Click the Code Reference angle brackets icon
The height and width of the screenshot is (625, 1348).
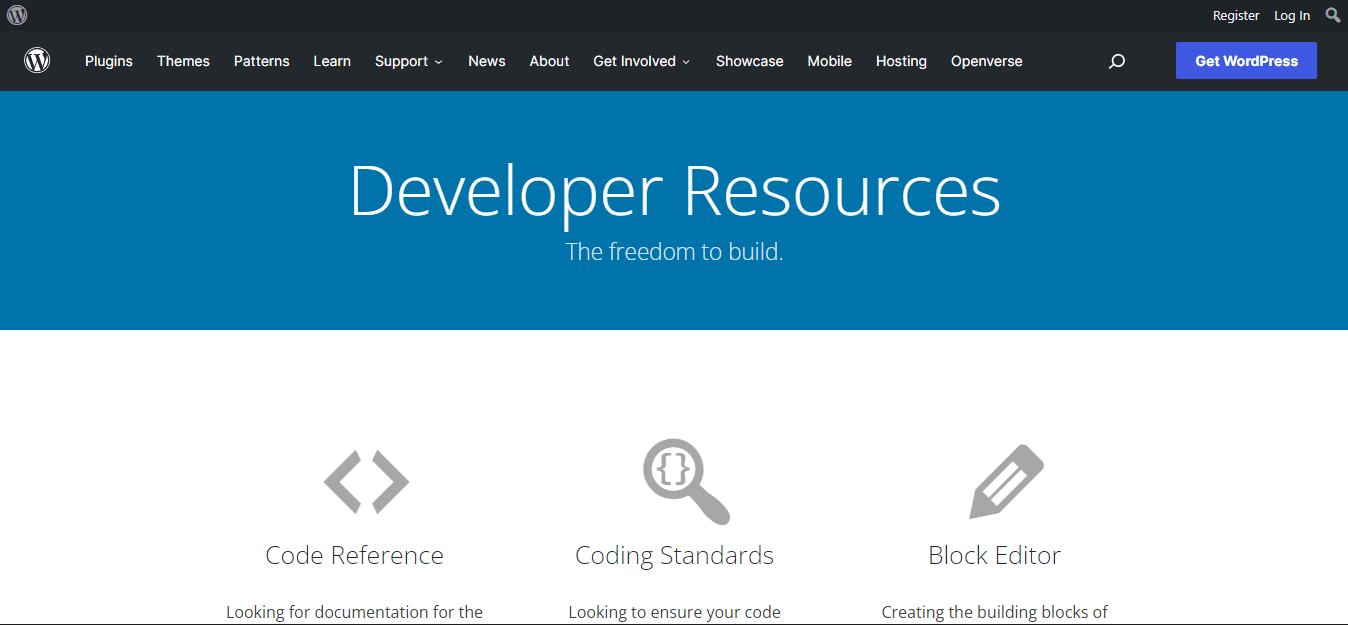point(367,482)
